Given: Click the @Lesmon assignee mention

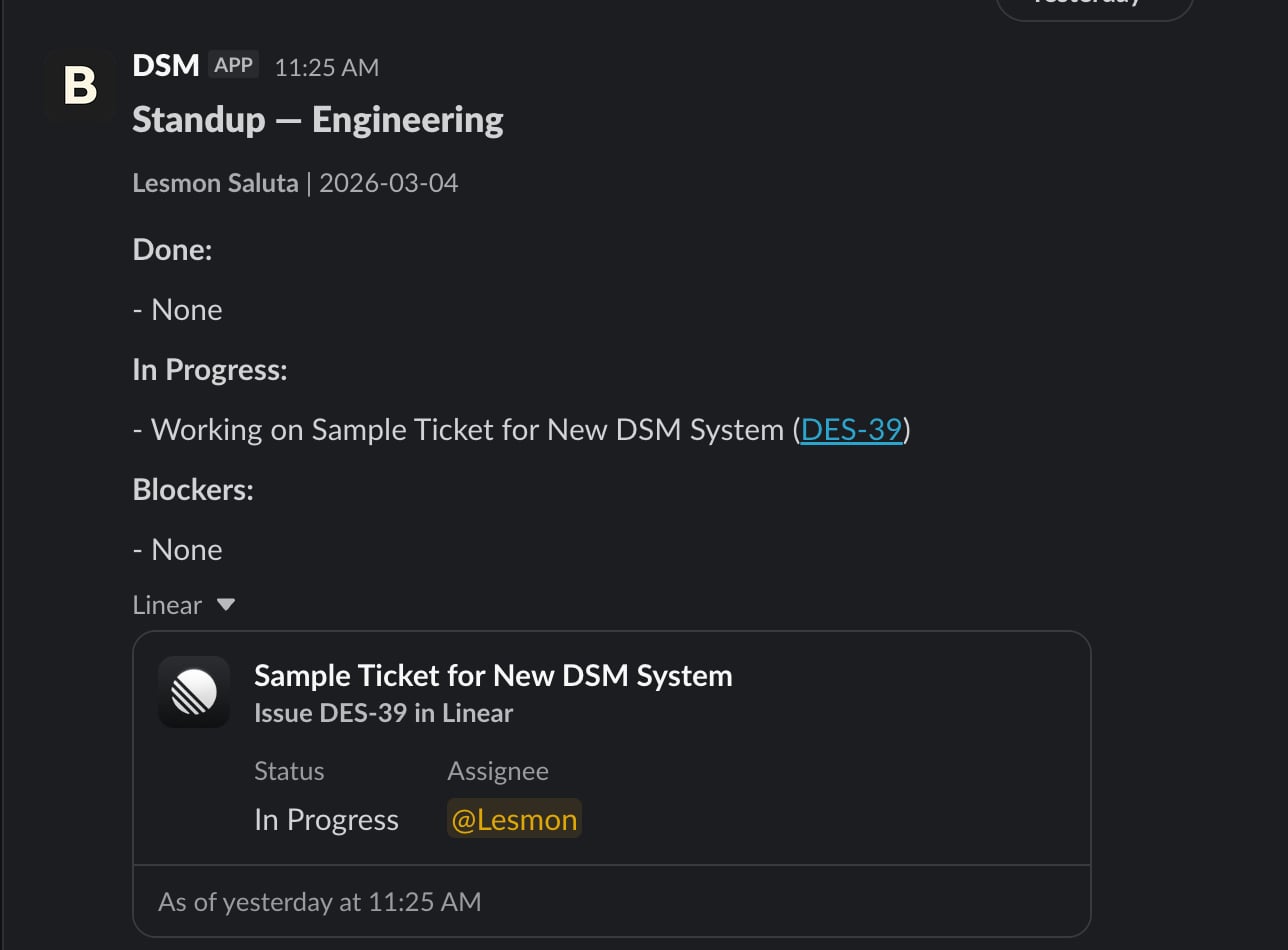Looking at the screenshot, I should coord(514,820).
